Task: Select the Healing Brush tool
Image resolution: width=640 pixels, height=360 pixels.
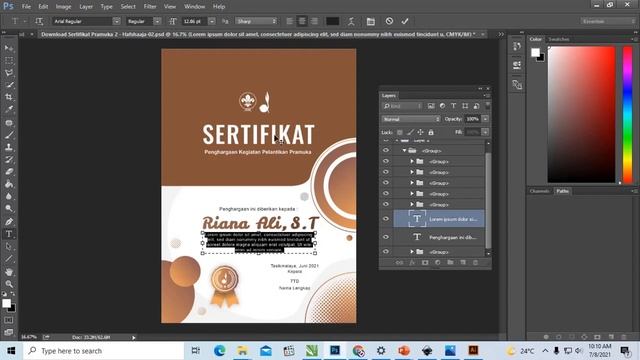Action: tap(9, 123)
